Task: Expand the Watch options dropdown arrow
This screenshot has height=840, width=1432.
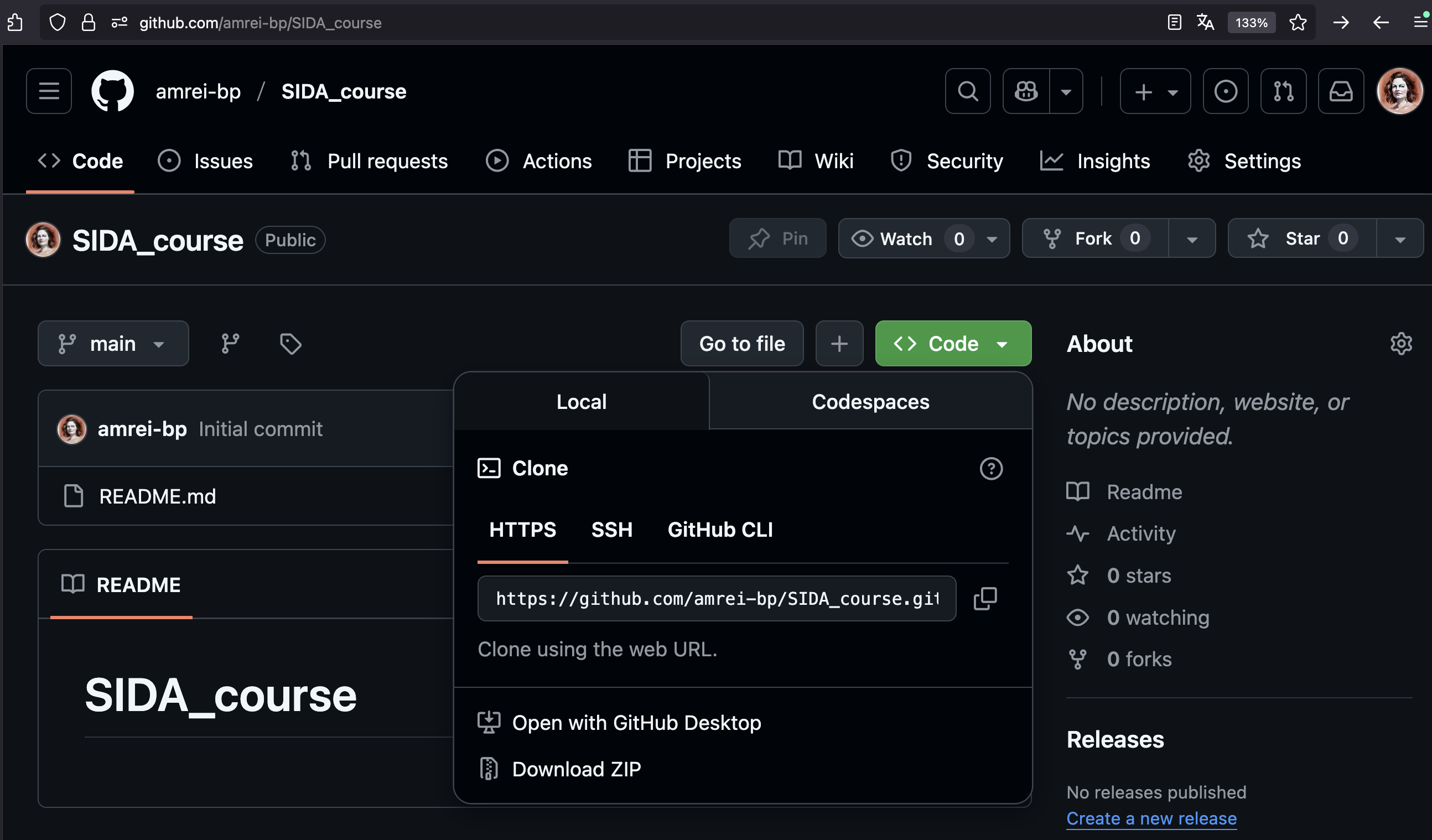Action: (x=992, y=238)
